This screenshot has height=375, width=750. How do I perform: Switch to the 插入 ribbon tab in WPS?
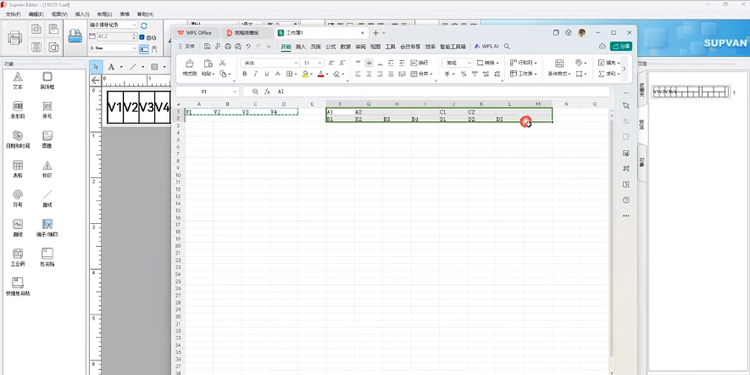[300, 46]
